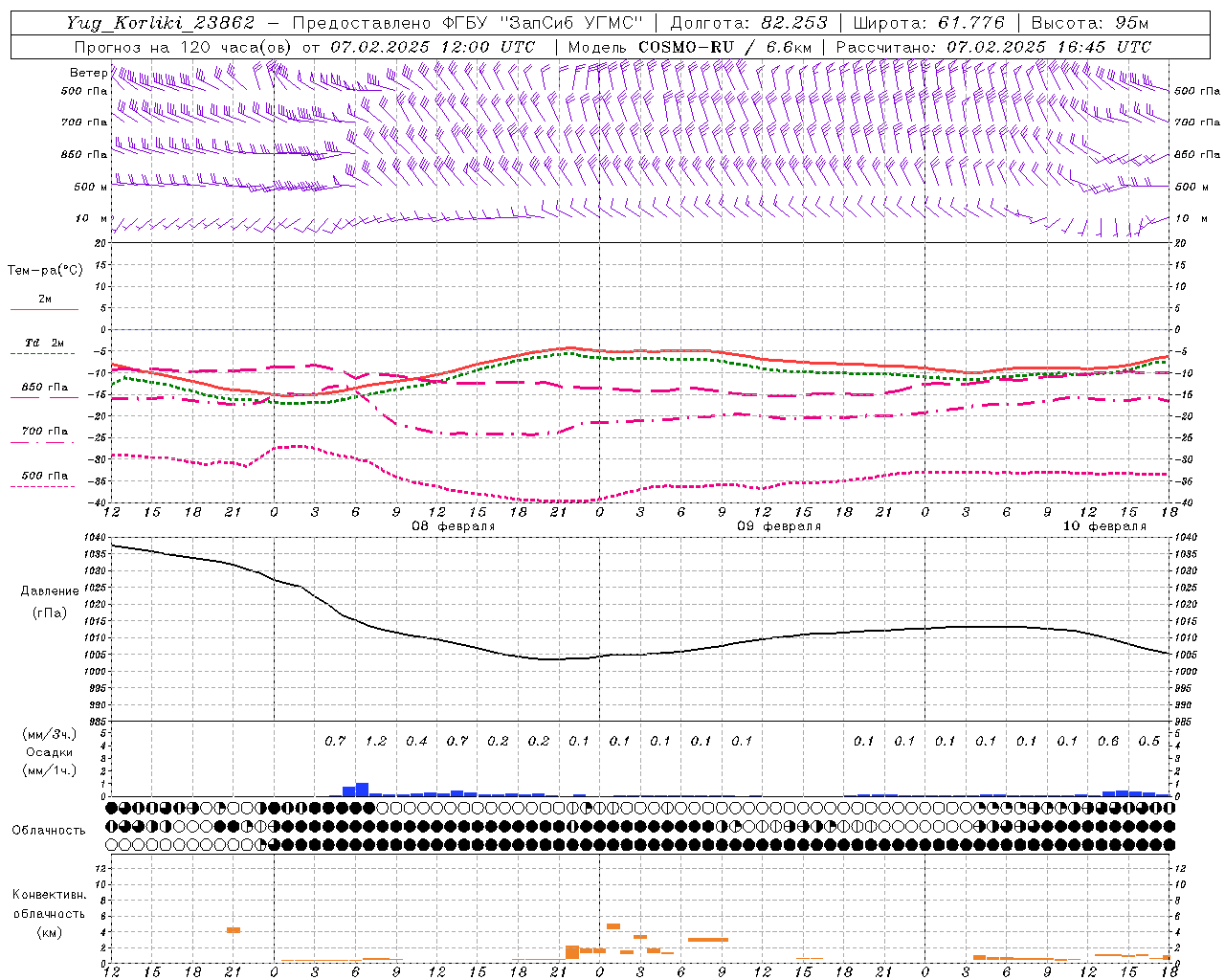Click the "Конвективн." convective cloud label
1225x980 pixels.
point(49,895)
